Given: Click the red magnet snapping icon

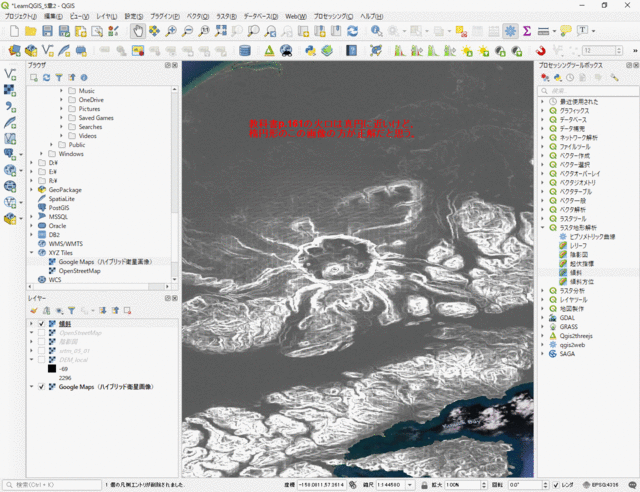Looking at the screenshot, I should (540, 51).
